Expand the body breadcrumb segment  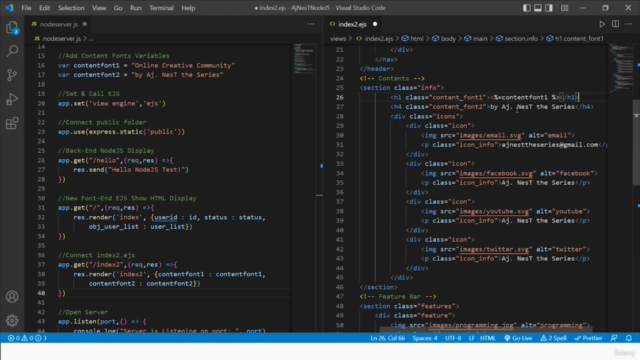[448, 38]
